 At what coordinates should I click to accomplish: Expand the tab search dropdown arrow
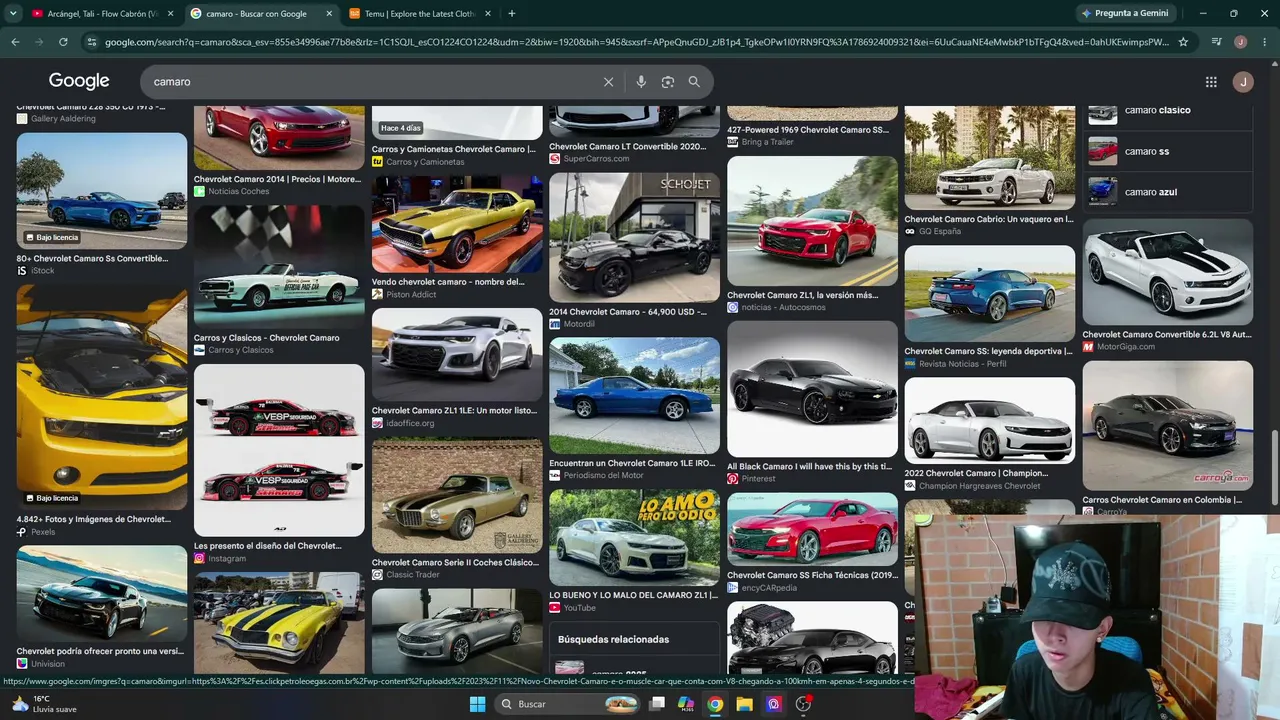[13, 14]
